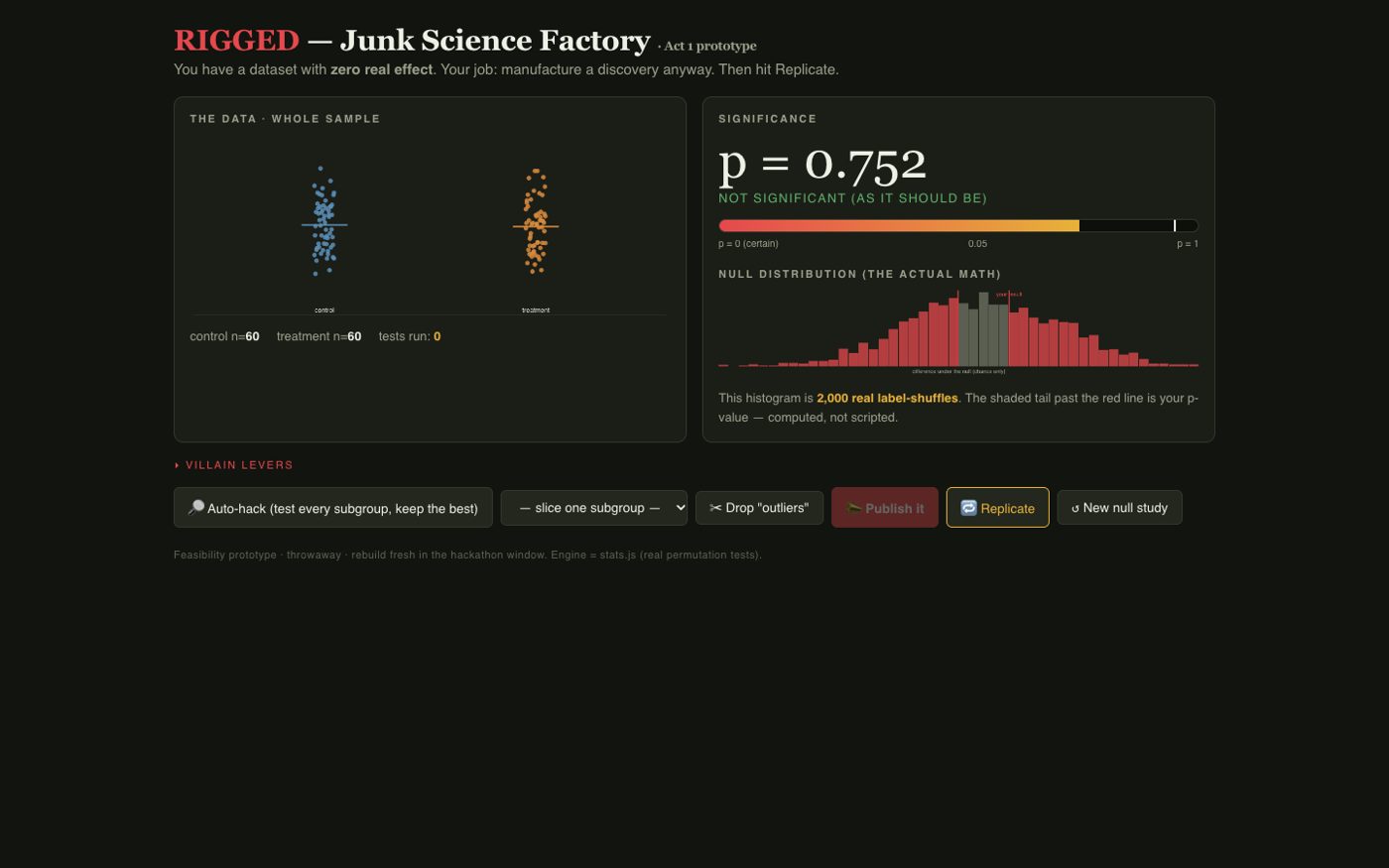The width and height of the screenshot is (1389, 868).
Task: Click the Publish it button
Action: click(x=885, y=508)
